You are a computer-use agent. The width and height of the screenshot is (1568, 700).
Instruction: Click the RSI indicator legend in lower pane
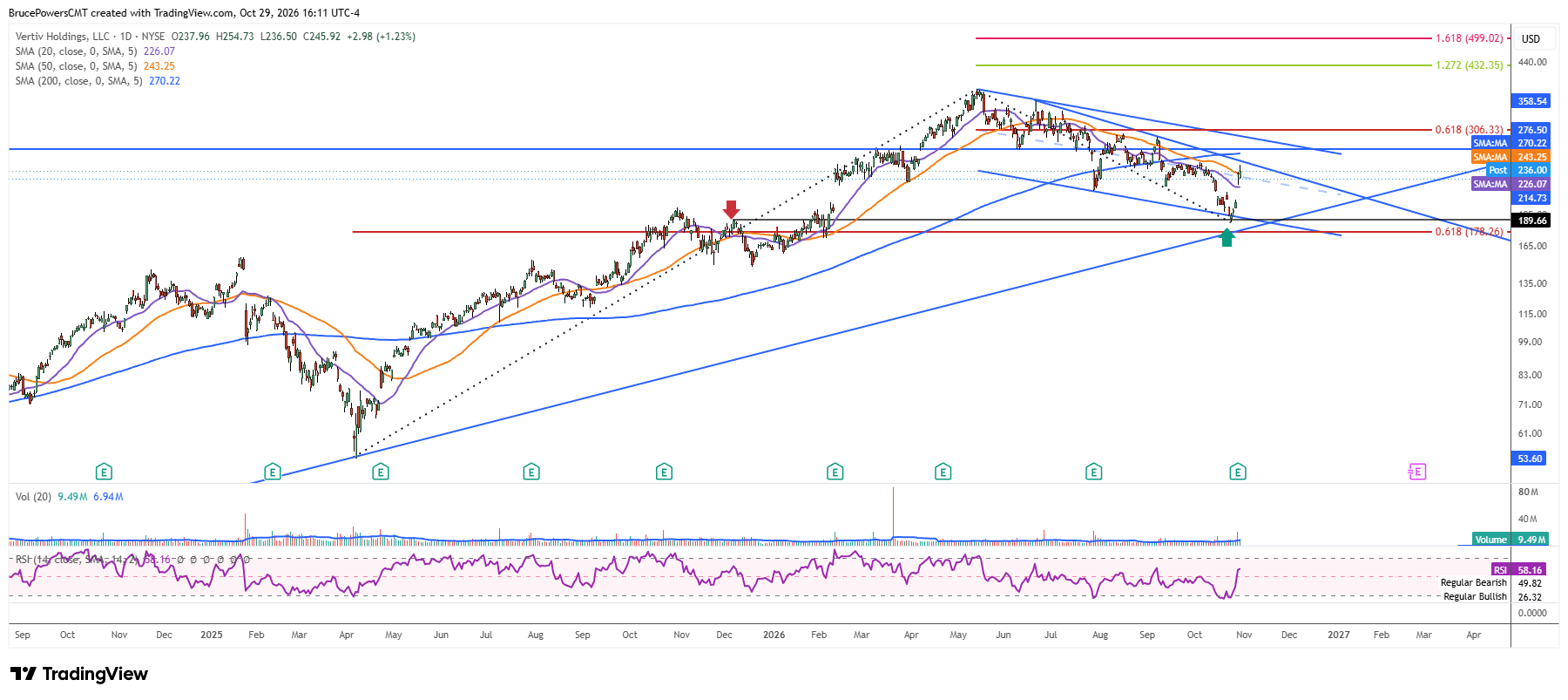click(x=131, y=560)
